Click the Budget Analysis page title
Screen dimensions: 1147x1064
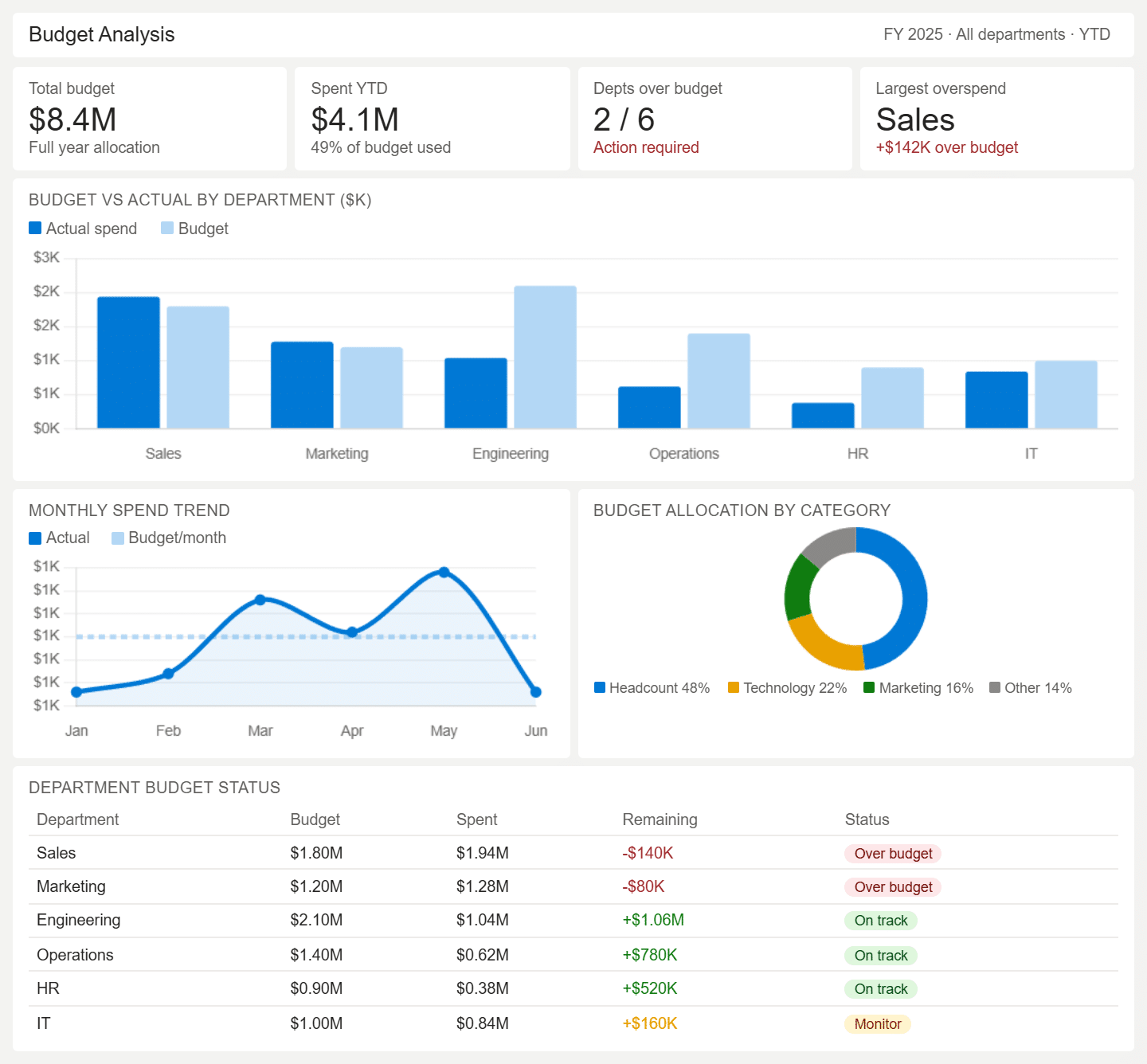point(101,34)
